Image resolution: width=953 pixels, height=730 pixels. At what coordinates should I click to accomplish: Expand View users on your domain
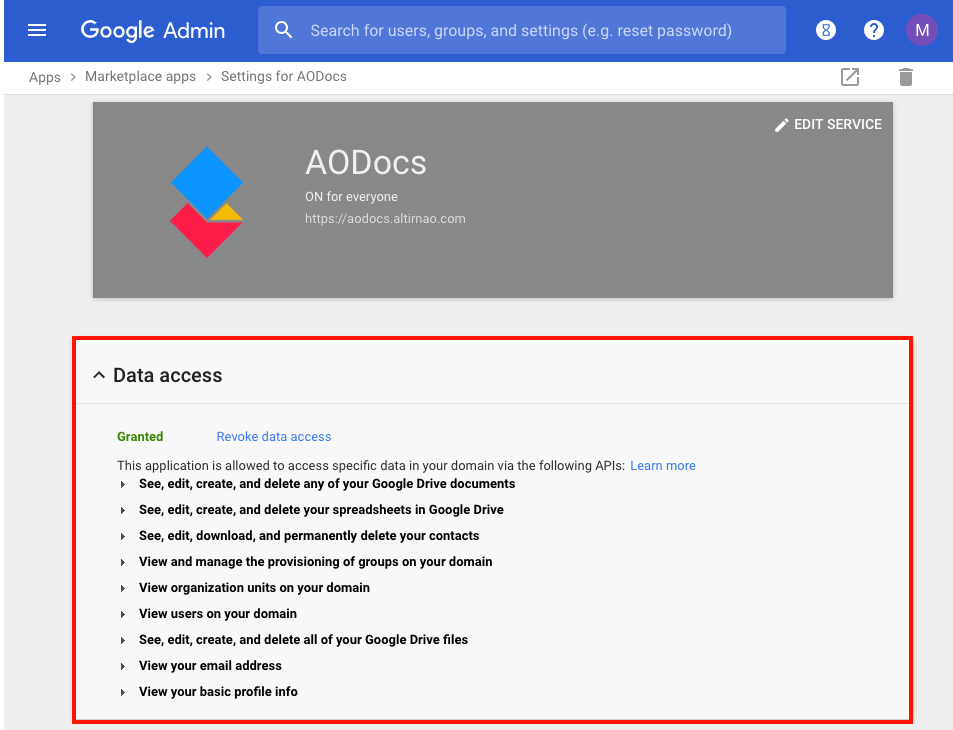123,615
